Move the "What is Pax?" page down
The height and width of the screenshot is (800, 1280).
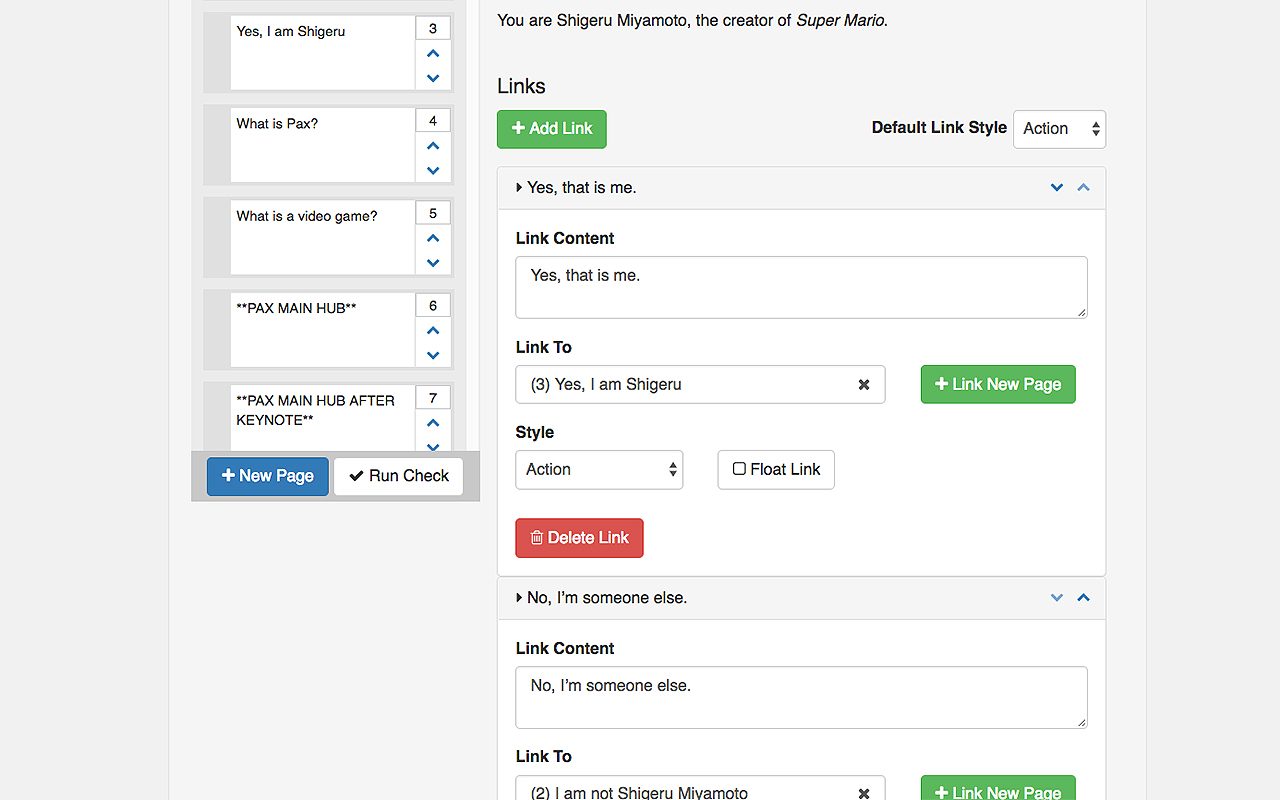pyautogui.click(x=433, y=170)
